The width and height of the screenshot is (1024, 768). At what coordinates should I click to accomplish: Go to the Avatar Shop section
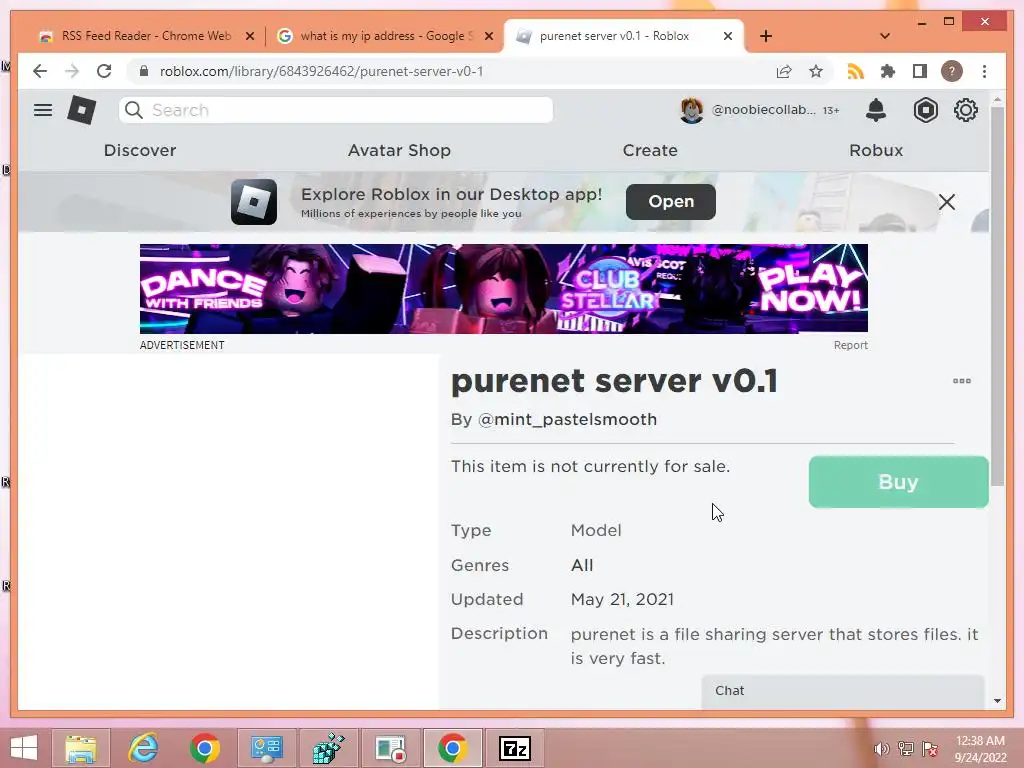399,150
